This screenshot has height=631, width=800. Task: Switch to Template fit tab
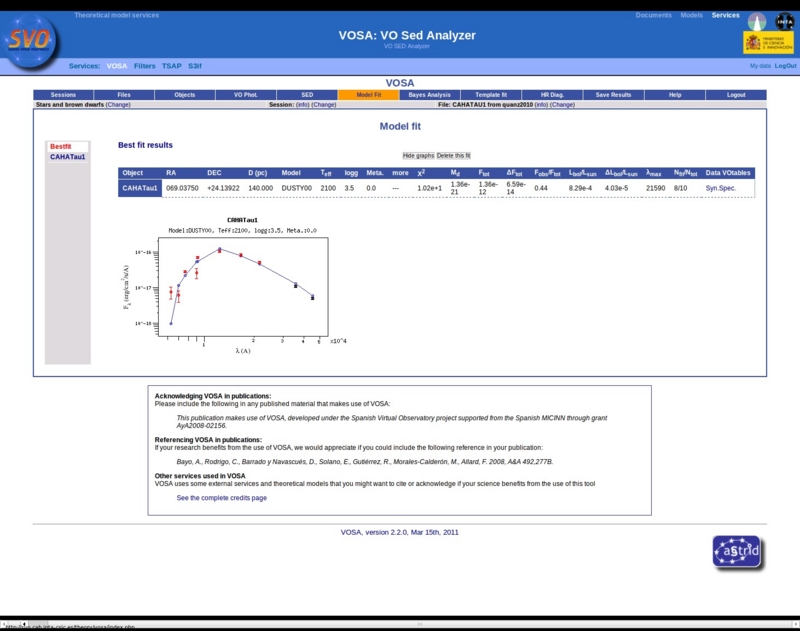click(491, 95)
